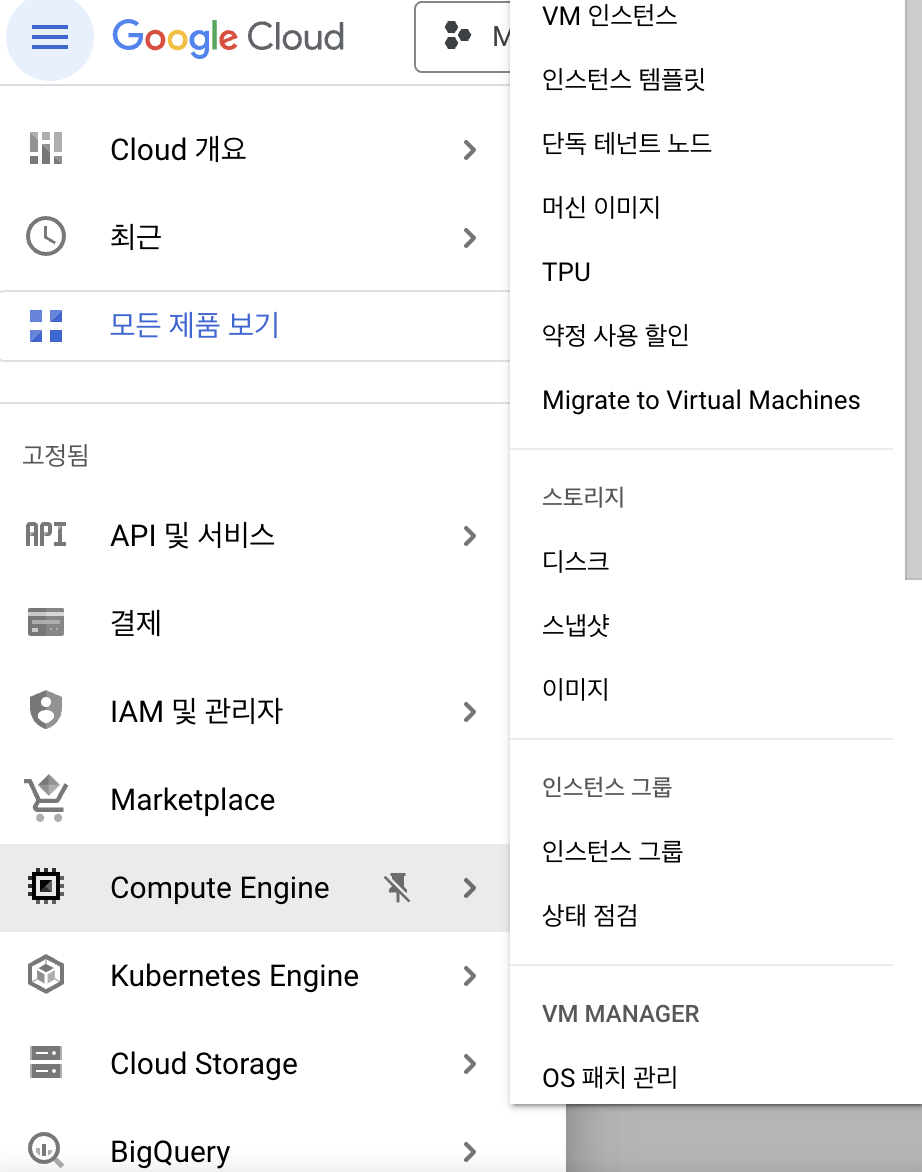
Task: Open Migrate to Virtual Machines
Action: tap(701, 400)
